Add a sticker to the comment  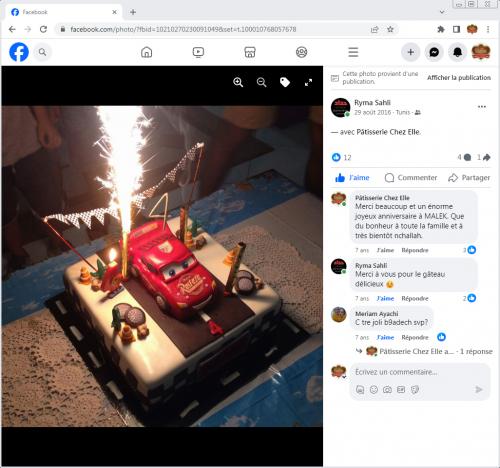point(415,389)
